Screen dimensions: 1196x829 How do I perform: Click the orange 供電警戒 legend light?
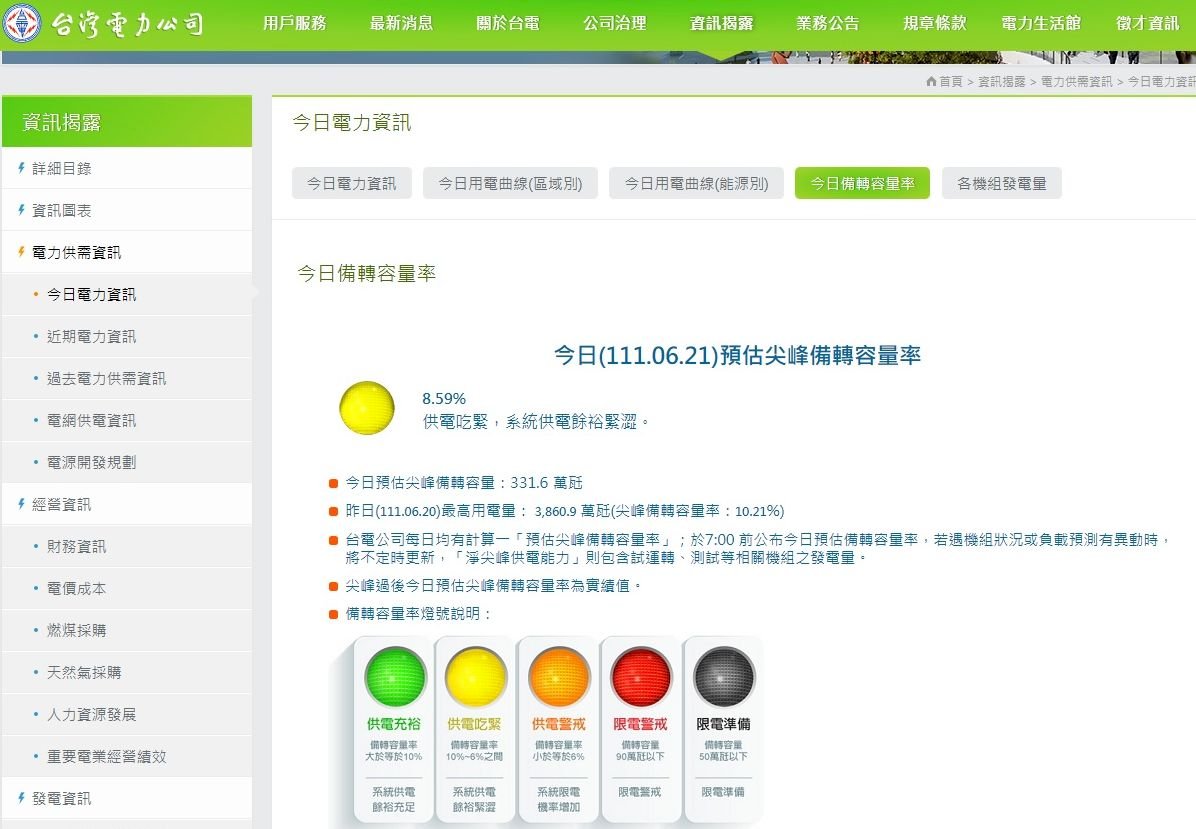tap(558, 676)
